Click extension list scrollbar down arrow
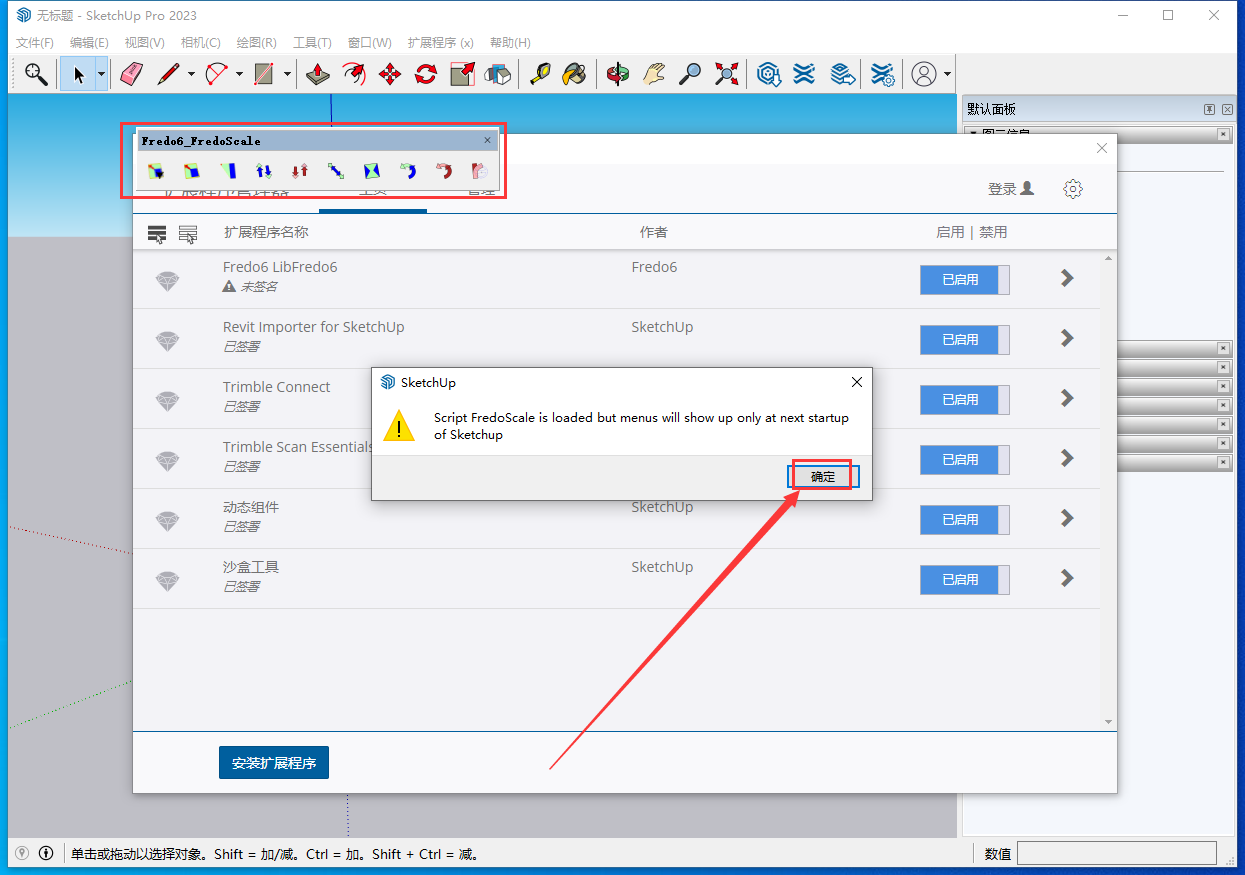The image size is (1245, 875). (x=1108, y=721)
